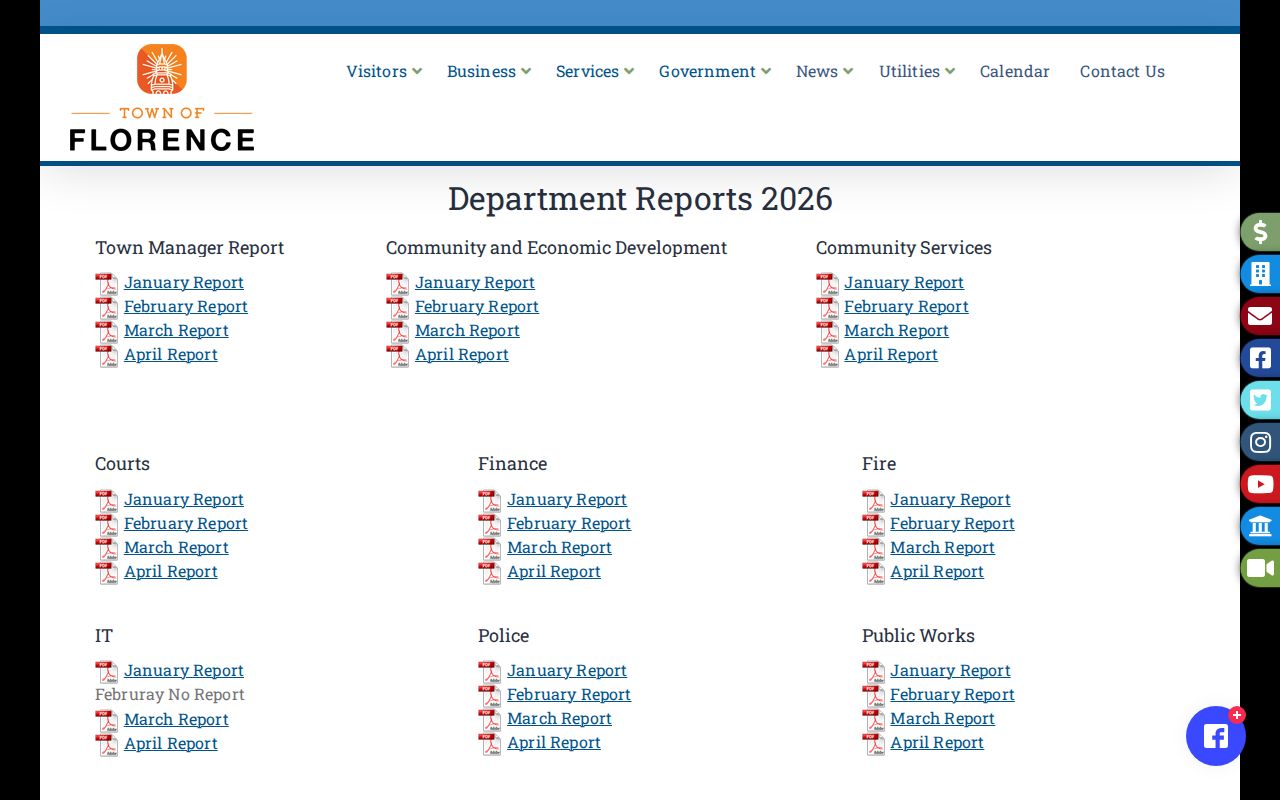Expand the Business dropdown menu

(489, 71)
